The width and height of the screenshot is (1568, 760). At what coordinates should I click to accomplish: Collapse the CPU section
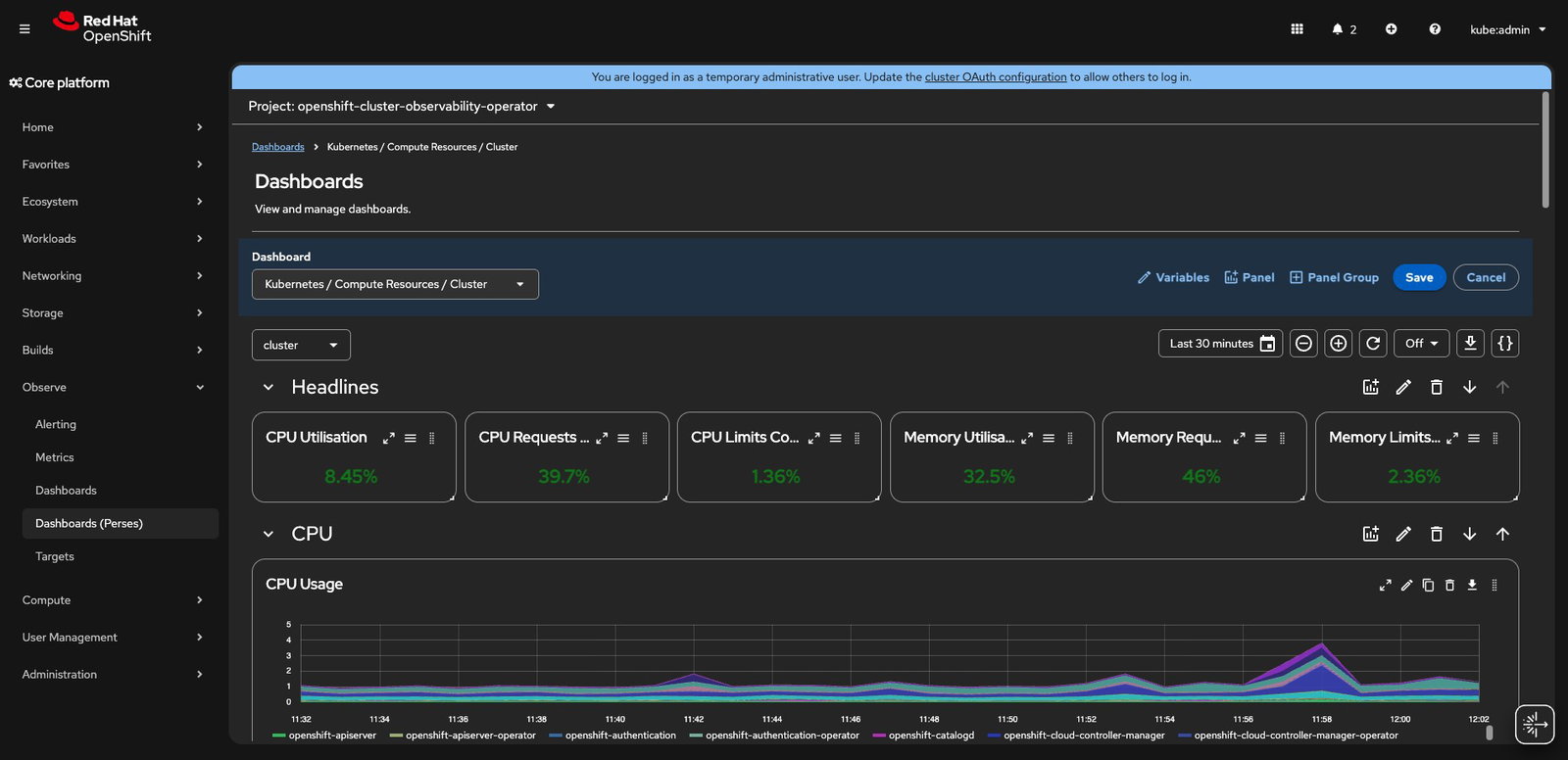[268, 534]
